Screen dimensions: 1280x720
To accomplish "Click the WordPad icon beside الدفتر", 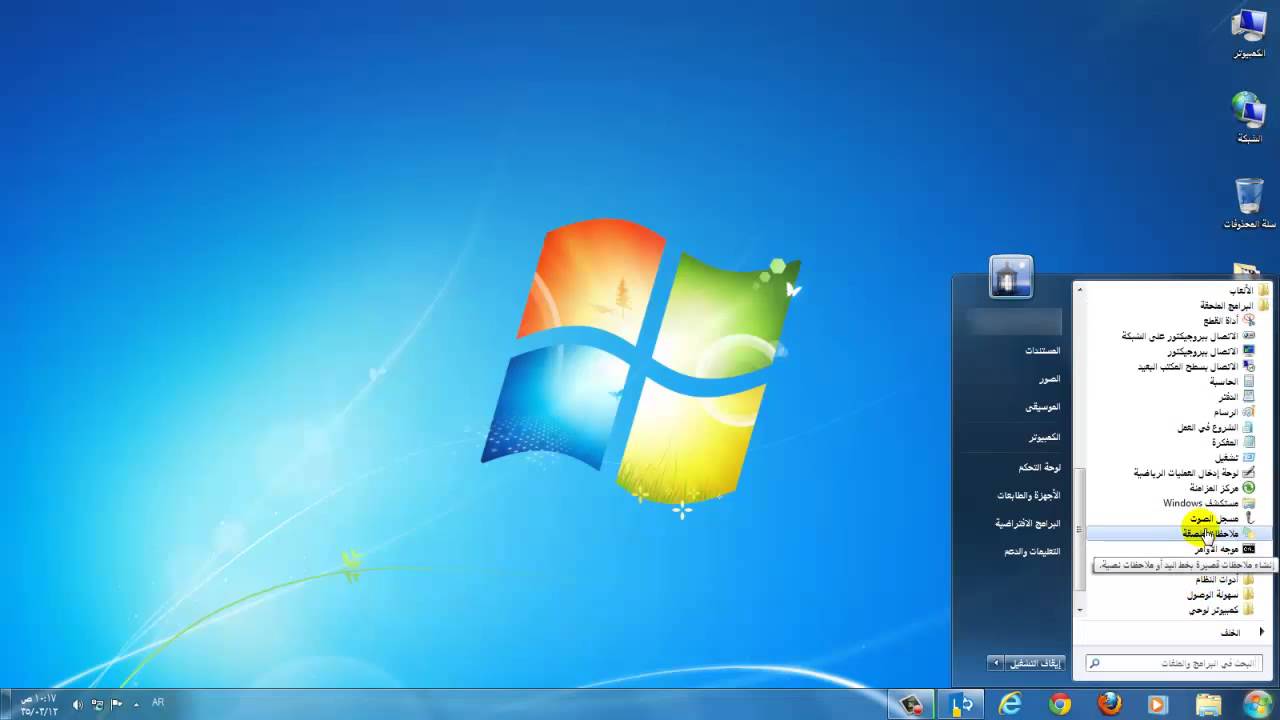I will (1249, 396).
